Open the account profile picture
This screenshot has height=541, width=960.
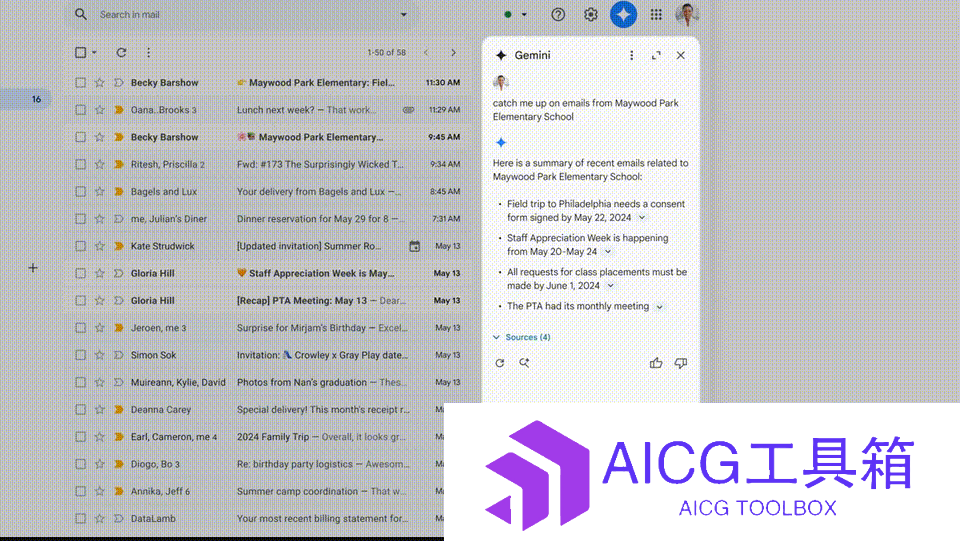coord(687,15)
